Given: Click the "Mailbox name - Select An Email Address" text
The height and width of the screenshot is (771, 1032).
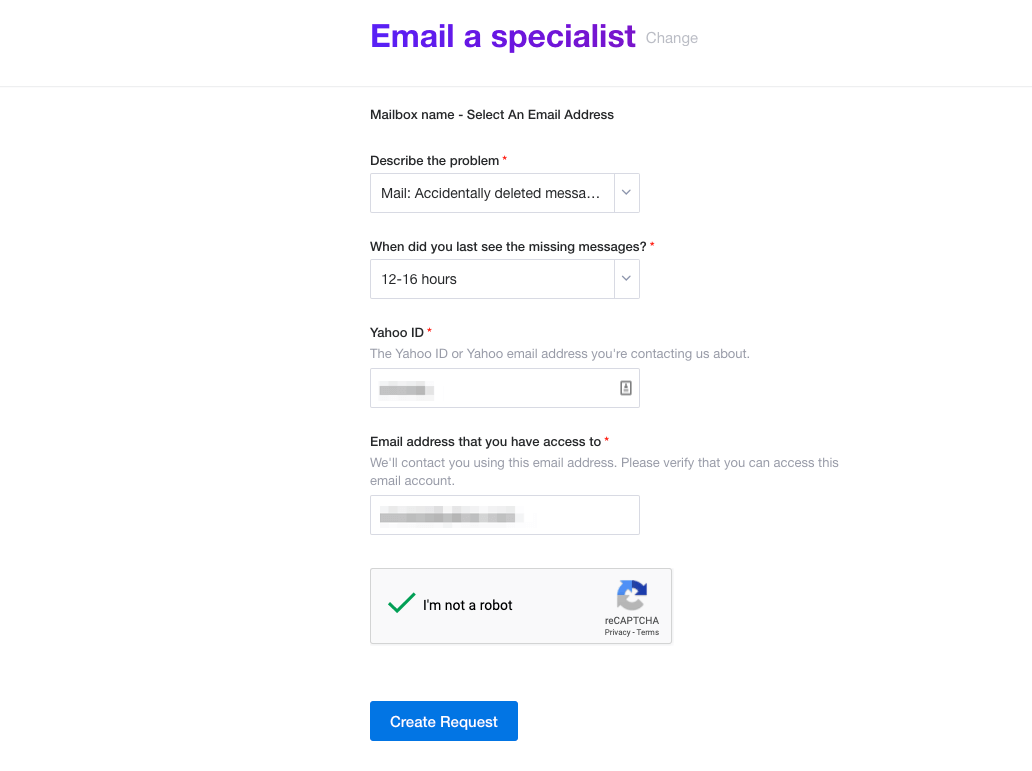Looking at the screenshot, I should pyautogui.click(x=492, y=114).
